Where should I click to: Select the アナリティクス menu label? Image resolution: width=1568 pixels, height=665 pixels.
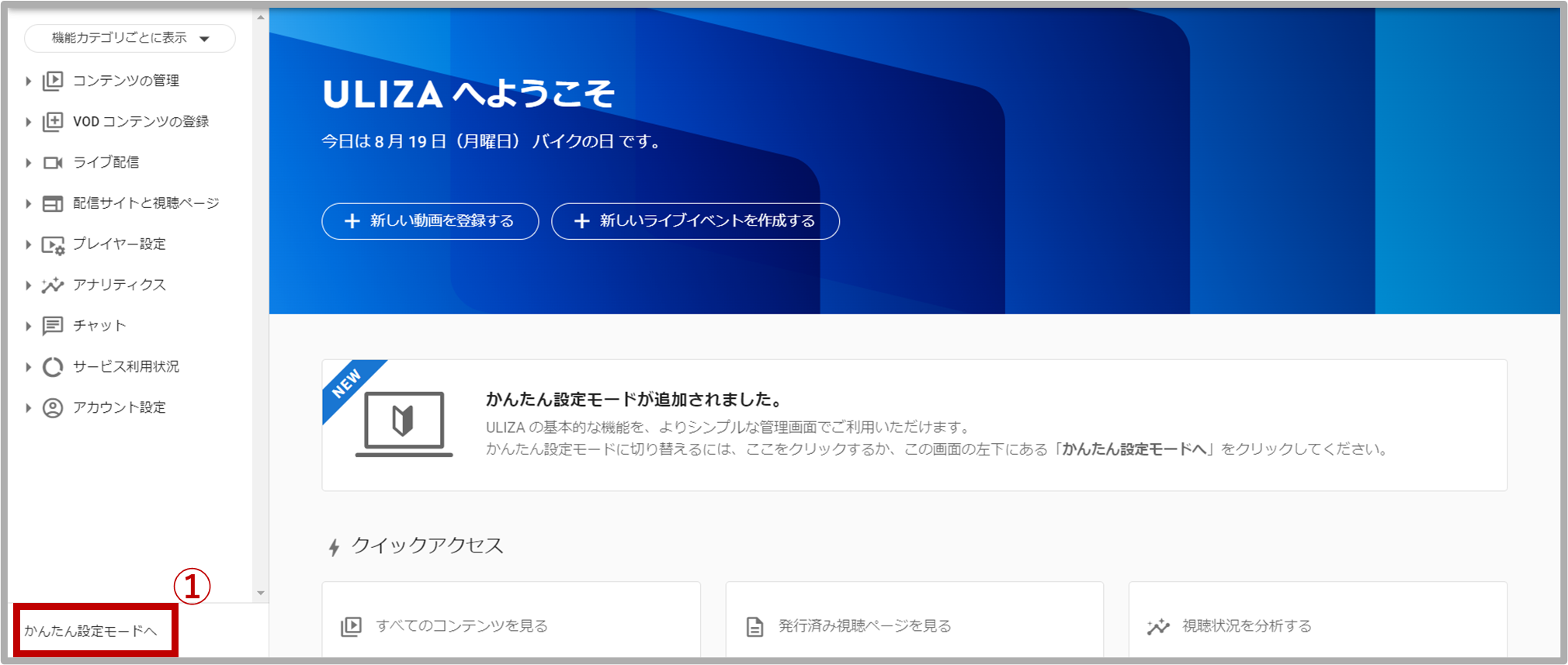(x=120, y=285)
